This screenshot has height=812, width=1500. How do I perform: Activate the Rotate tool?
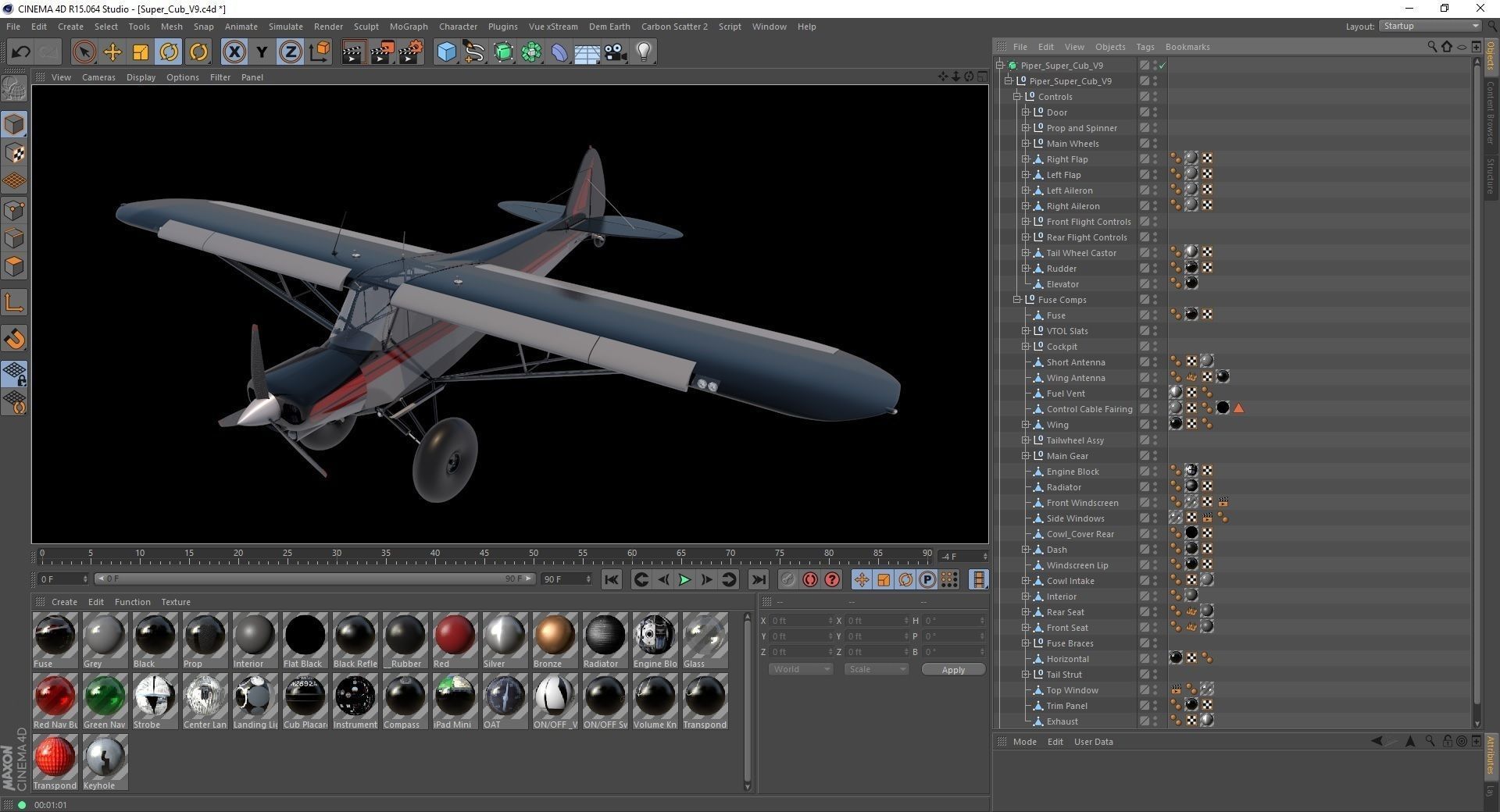(169, 52)
